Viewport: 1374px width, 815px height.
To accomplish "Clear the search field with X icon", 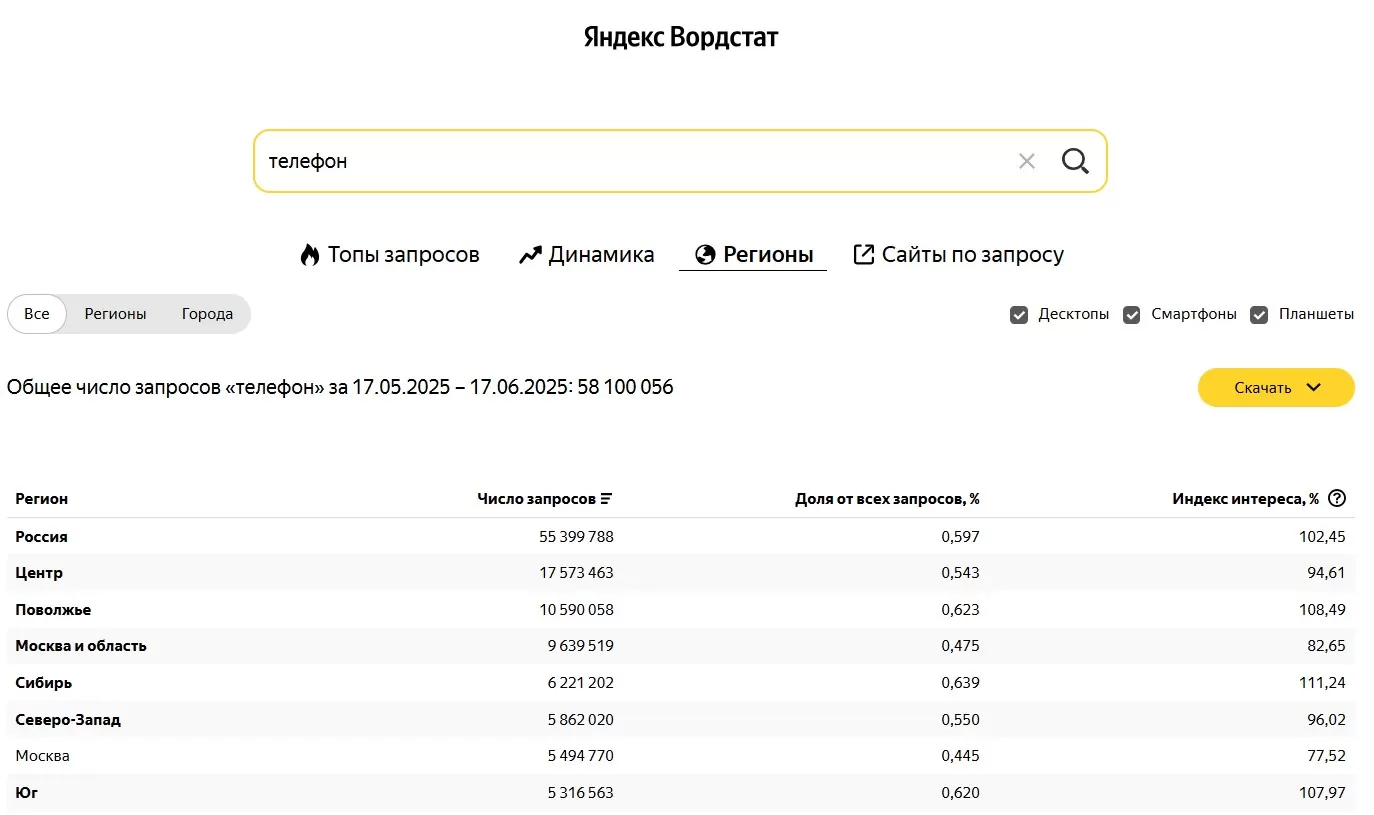I will (x=1026, y=161).
